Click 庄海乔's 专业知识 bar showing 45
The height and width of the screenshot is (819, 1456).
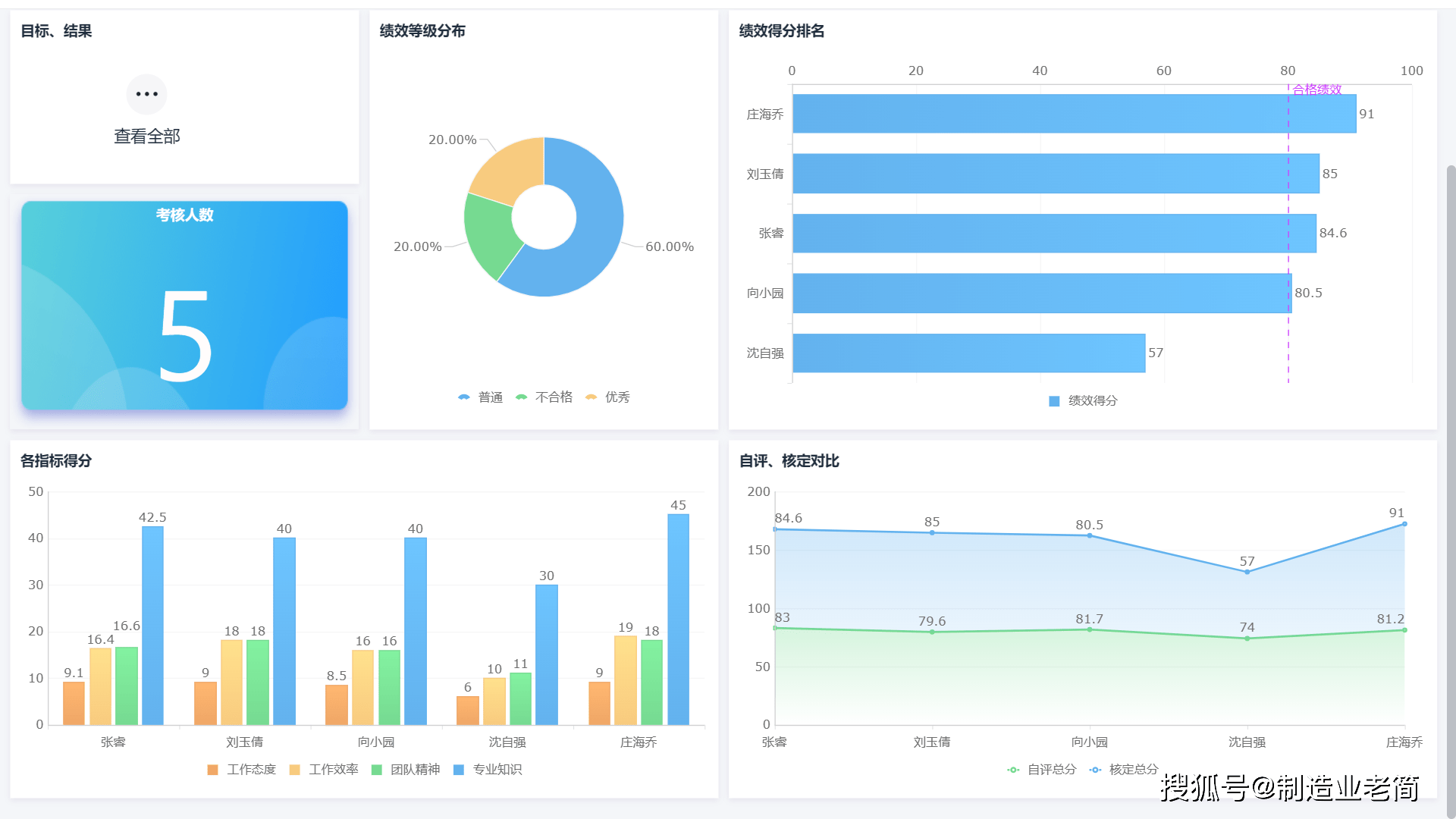click(678, 620)
